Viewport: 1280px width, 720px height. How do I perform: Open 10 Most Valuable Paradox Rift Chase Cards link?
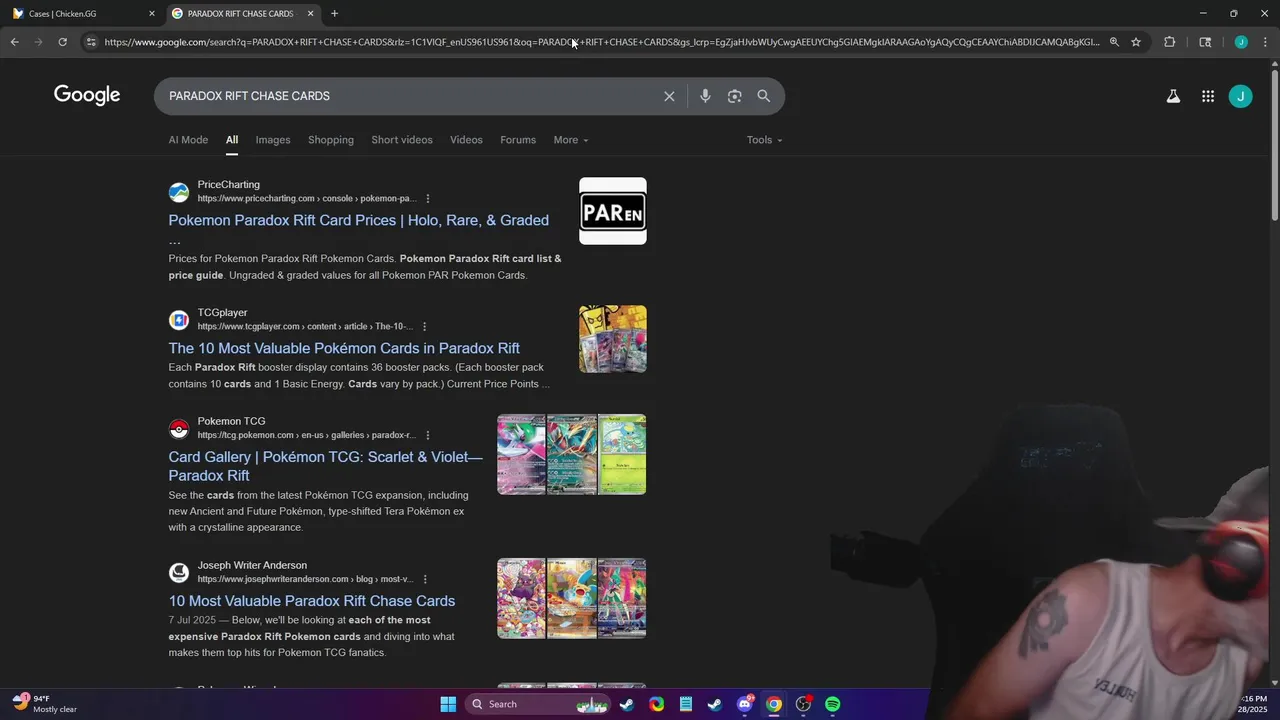(x=312, y=601)
